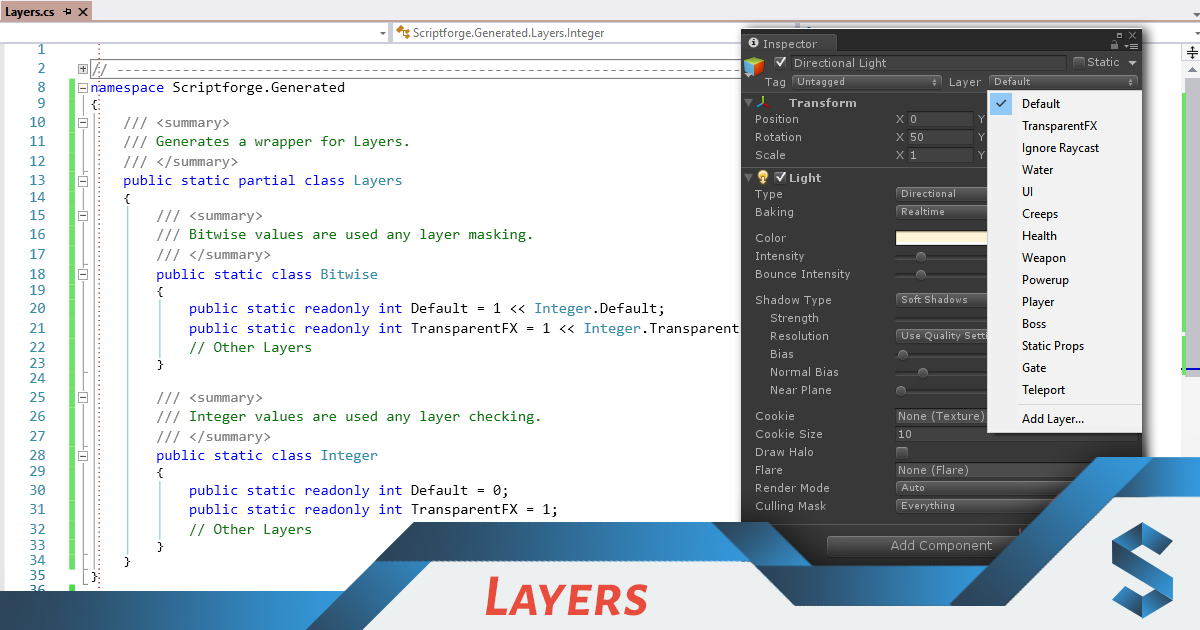The width and height of the screenshot is (1200, 630).
Task: Open the light Type dropdown showing Directional
Action: click(941, 194)
